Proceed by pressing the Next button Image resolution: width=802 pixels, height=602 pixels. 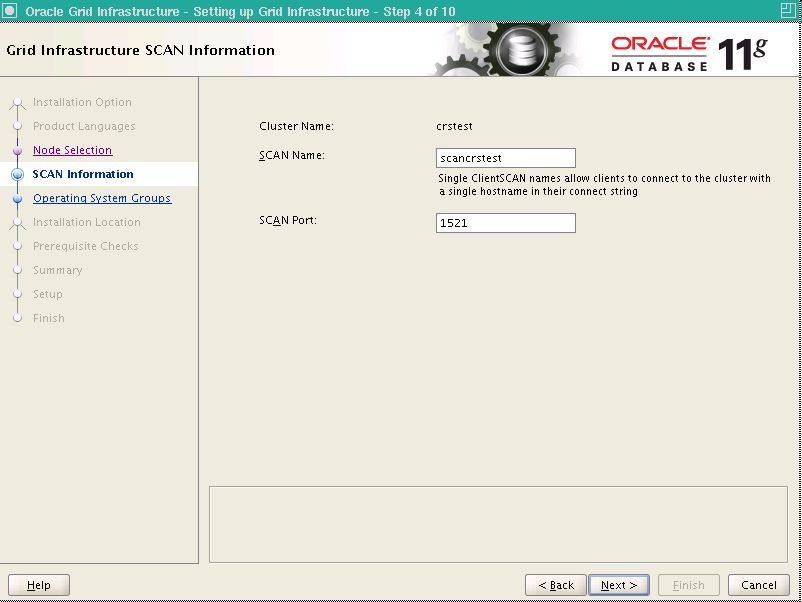coord(619,585)
